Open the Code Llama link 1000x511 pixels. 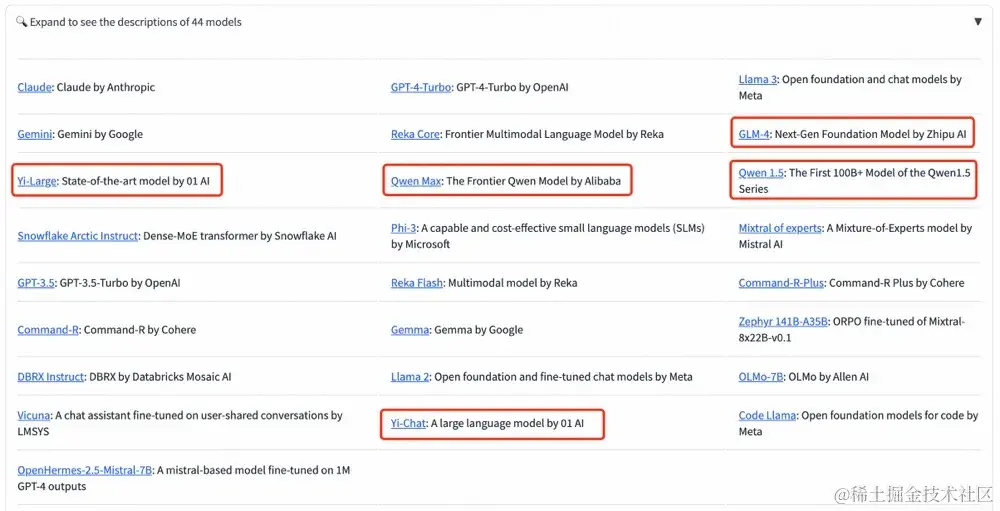766,416
